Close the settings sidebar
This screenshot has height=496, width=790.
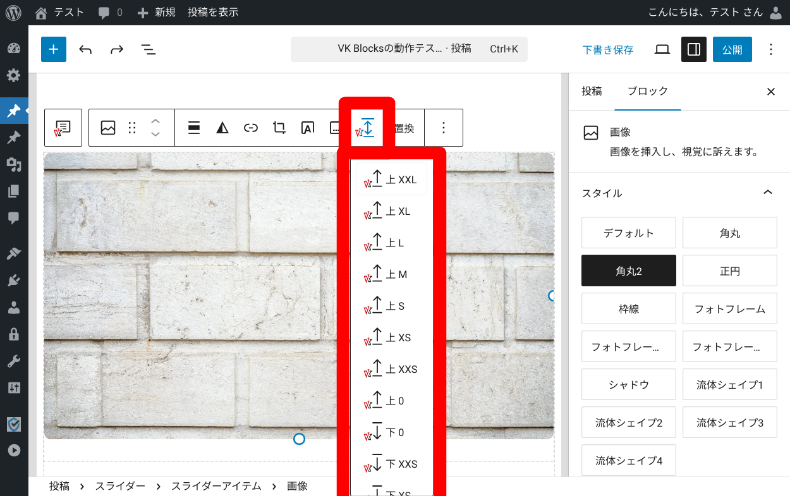pos(771,92)
